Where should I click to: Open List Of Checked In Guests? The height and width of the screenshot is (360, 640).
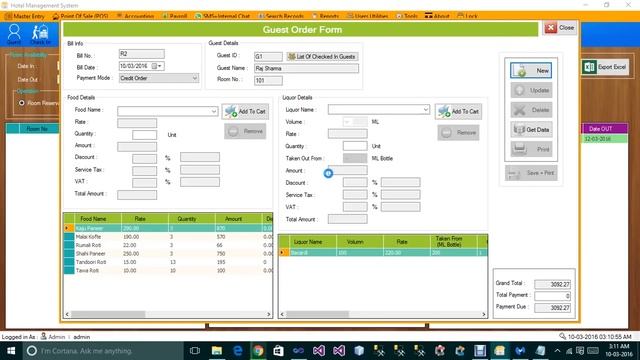tap(322, 56)
